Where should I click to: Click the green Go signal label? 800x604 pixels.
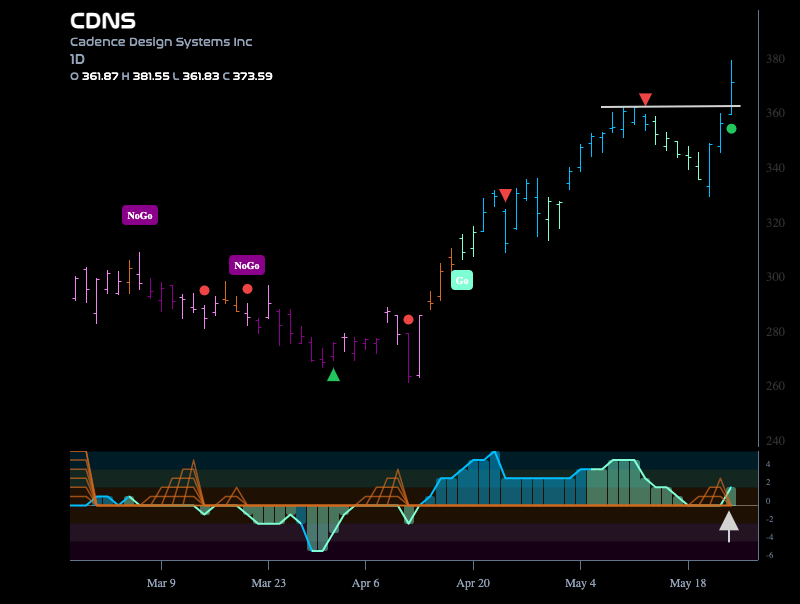pyautogui.click(x=462, y=280)
